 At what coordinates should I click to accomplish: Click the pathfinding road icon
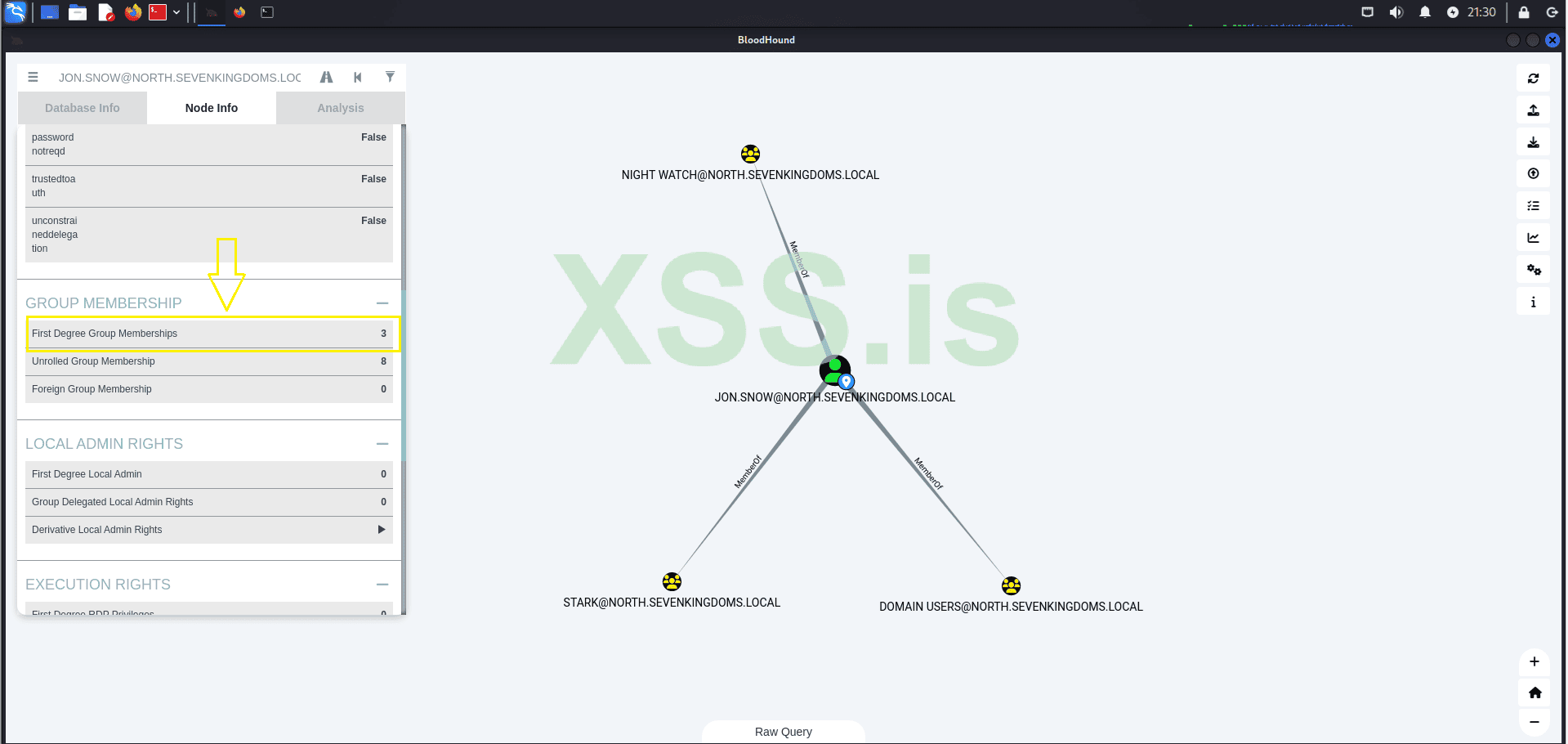(326, 78)
